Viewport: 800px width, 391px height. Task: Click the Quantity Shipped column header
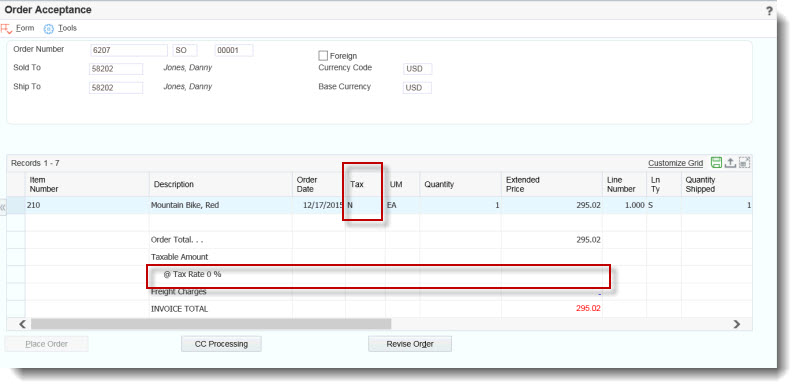pyautogui.click(x=716, y=184)
